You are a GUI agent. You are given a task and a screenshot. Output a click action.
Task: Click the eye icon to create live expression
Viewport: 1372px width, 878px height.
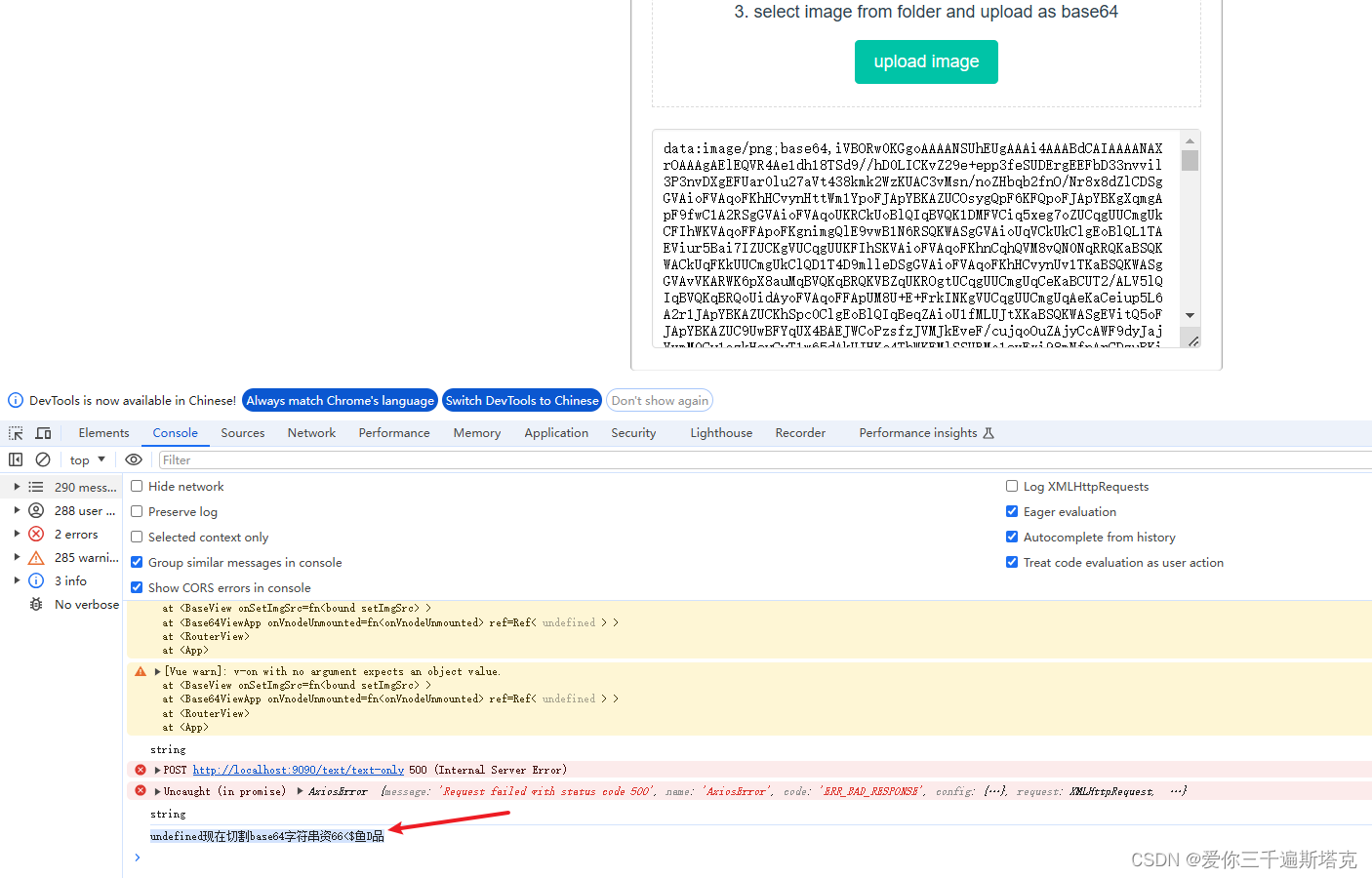pos(134,459)
